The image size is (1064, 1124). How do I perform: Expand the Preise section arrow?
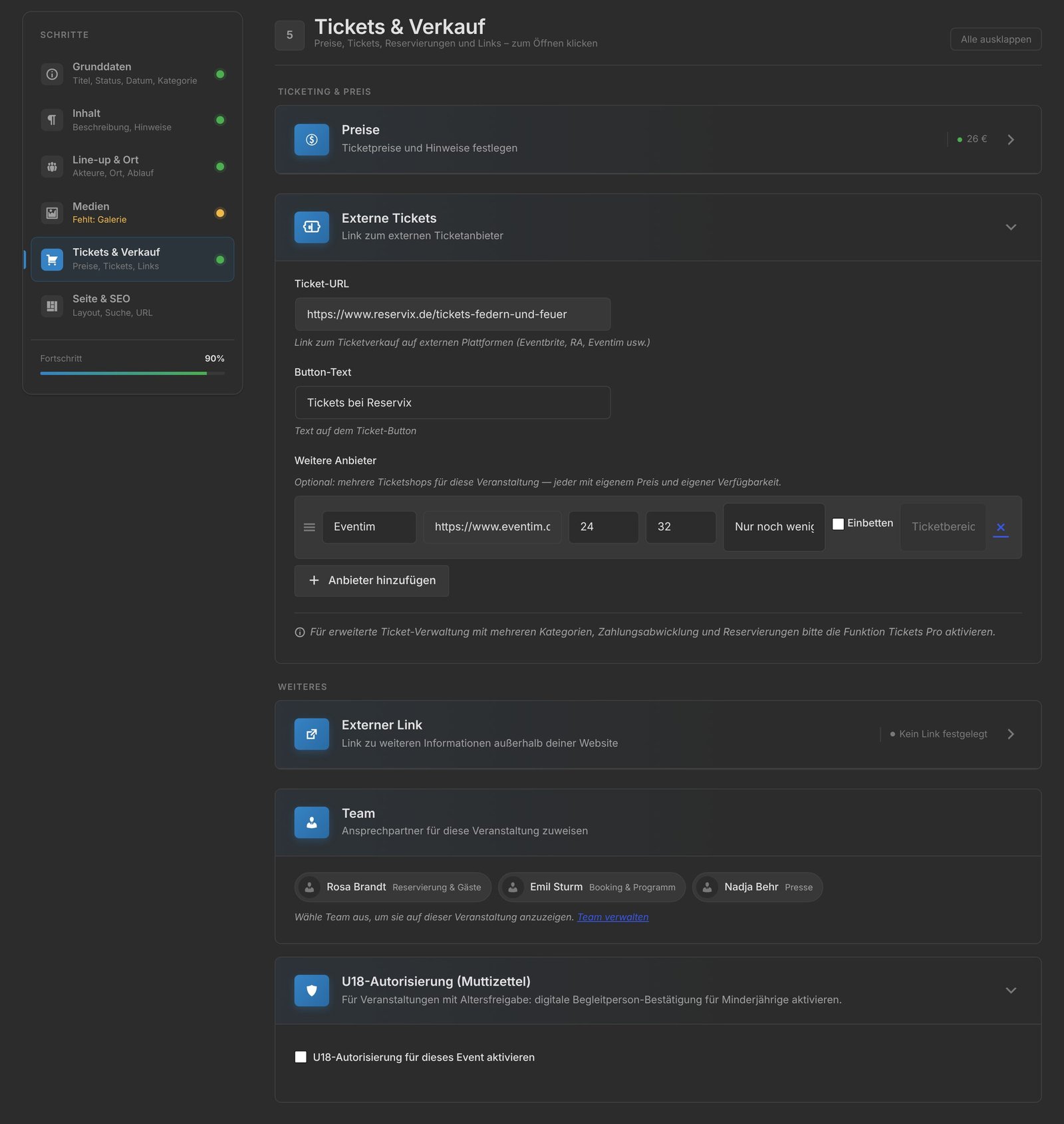(x=1011, y=140)
